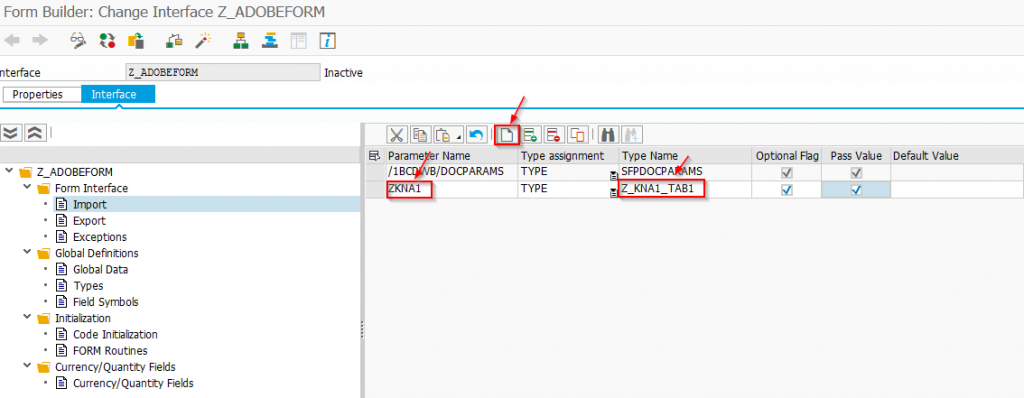Toggle Optional Flag checkbox for ZKNA1

click(787, 190)
